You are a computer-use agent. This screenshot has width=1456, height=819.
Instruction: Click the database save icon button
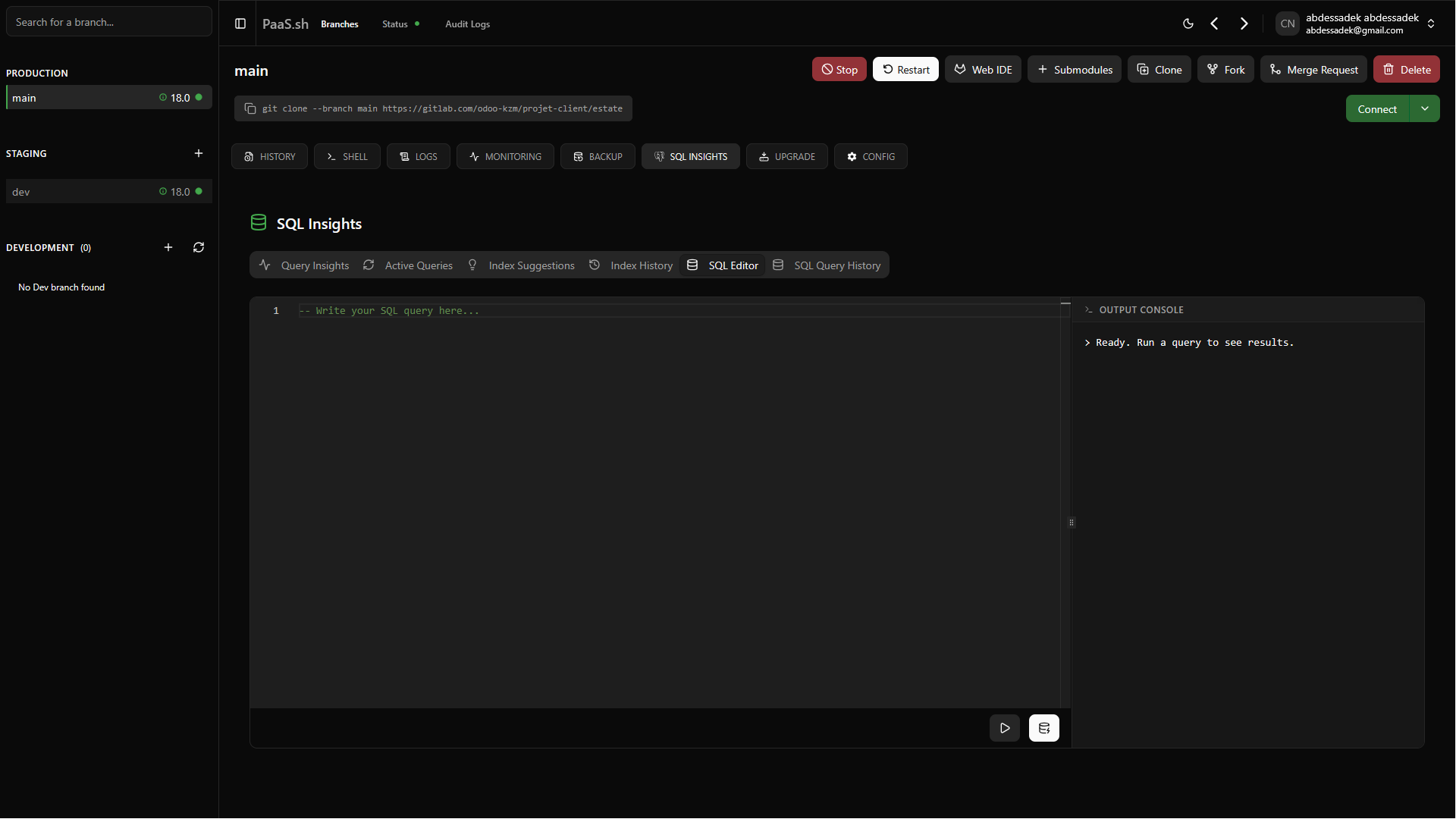tap(1044, 728)
